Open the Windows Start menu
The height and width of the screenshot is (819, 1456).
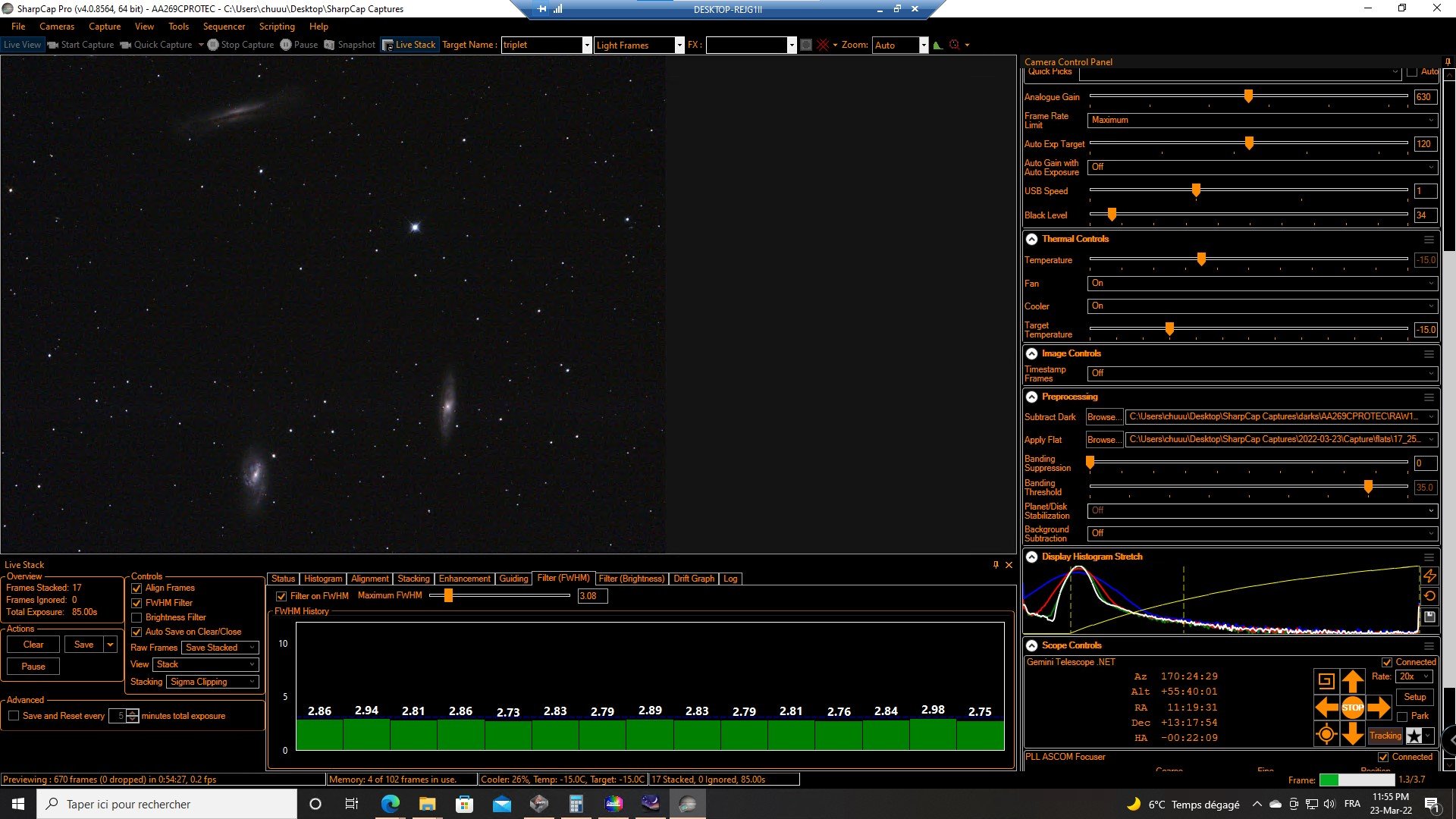pos(18,804)
